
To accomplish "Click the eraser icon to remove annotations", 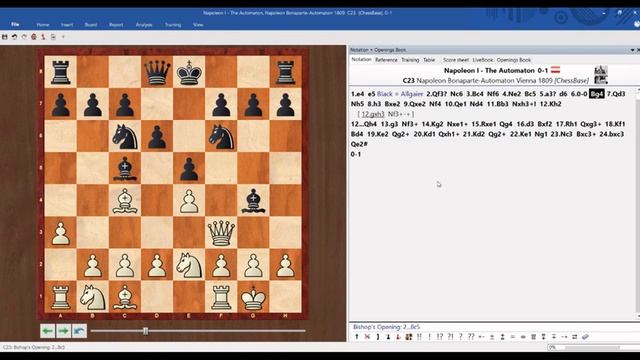I will [x=585, y=337].
